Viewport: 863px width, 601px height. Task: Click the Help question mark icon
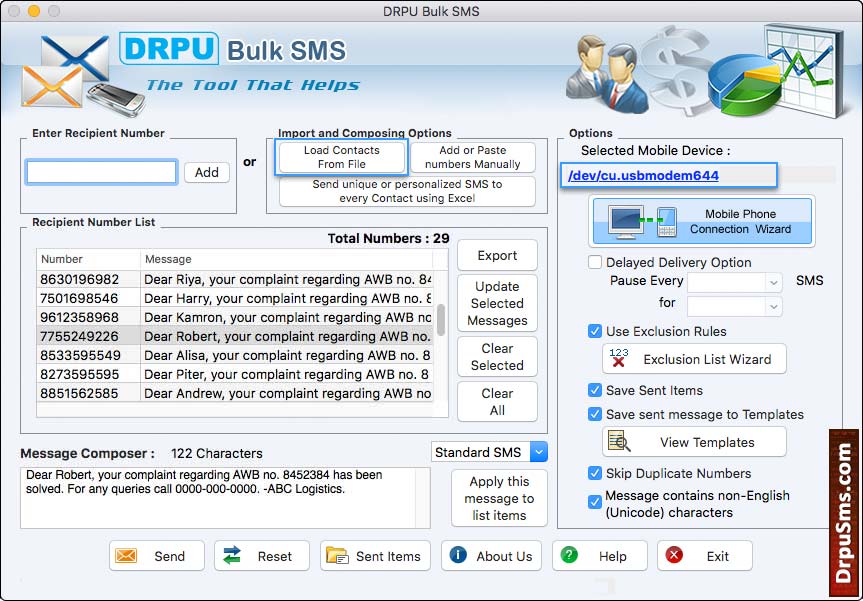pos(569,555)
